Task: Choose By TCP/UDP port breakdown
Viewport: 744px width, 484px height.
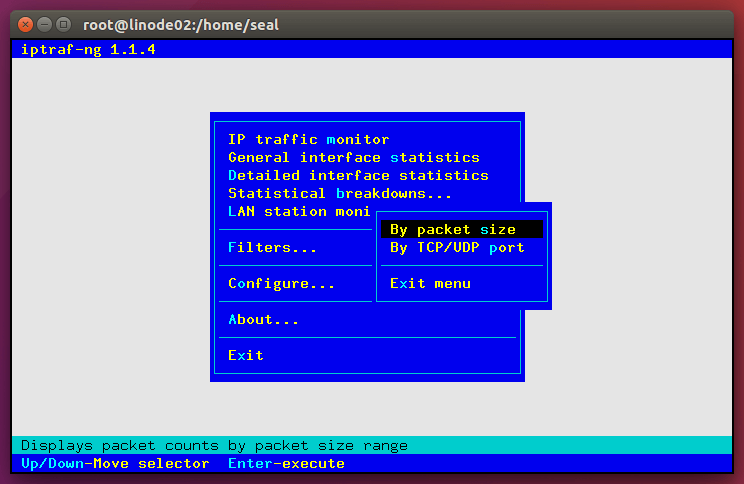Action: tap(457, 247)
